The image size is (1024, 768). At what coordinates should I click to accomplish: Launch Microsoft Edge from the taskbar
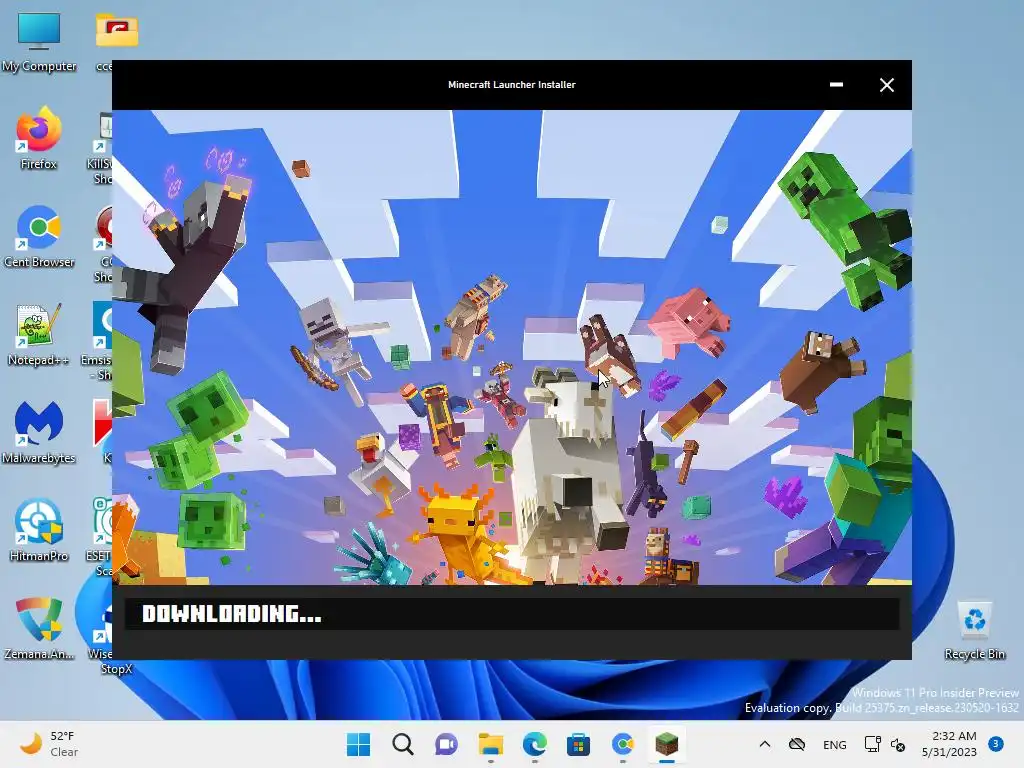click(x=534, y=744)
